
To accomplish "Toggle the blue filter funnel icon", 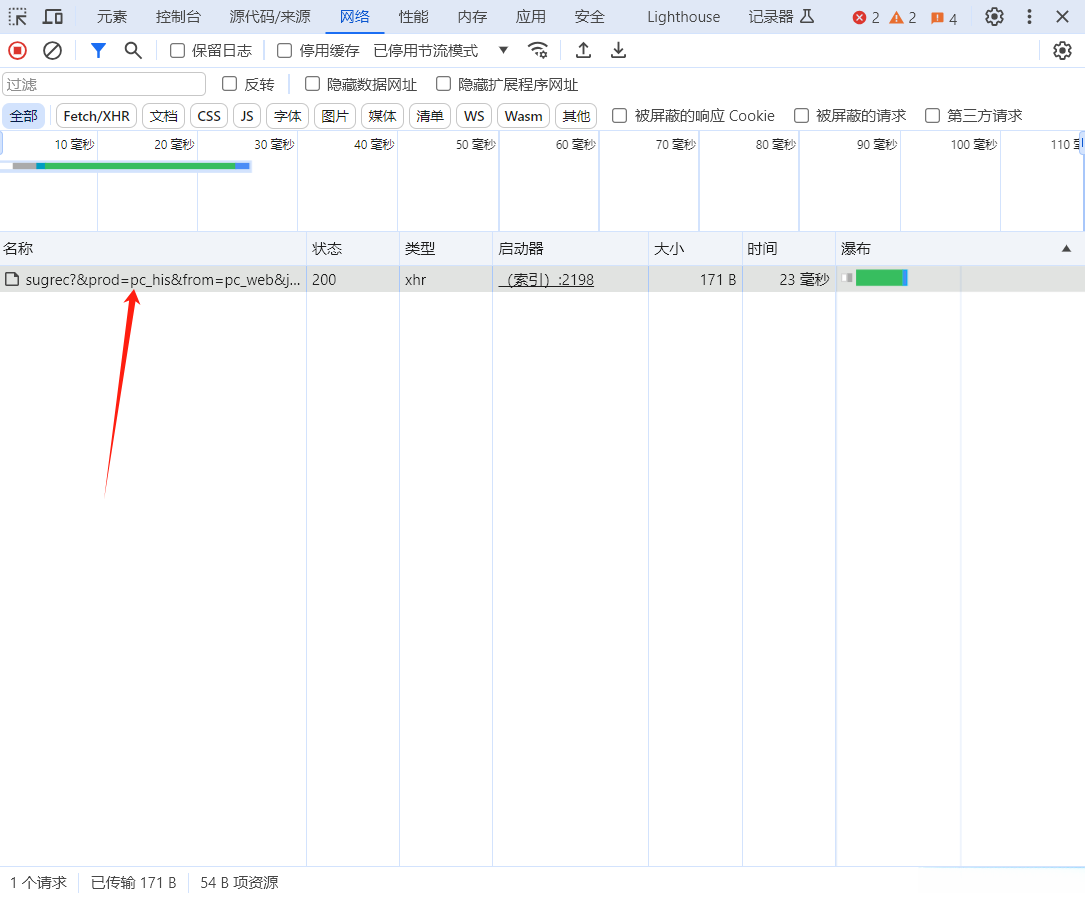I will [98, 51].
